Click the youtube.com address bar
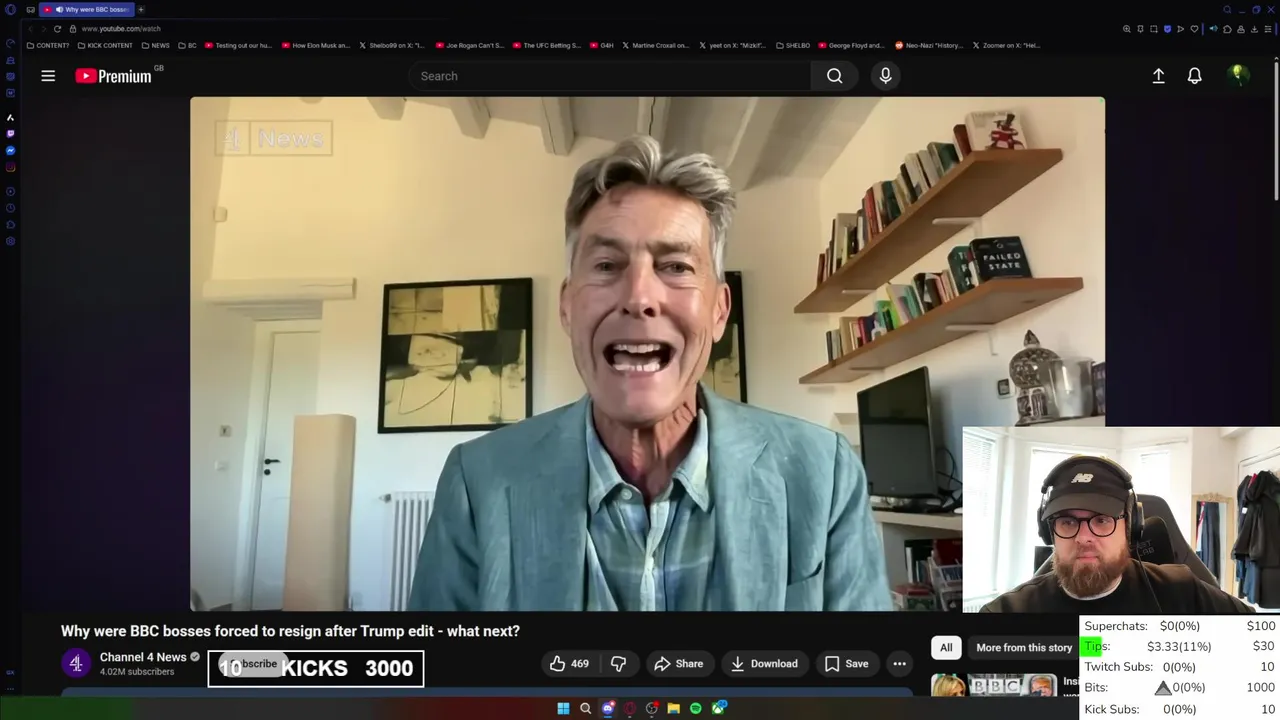This screenshot has width=1280, height=720. [121, 29]
